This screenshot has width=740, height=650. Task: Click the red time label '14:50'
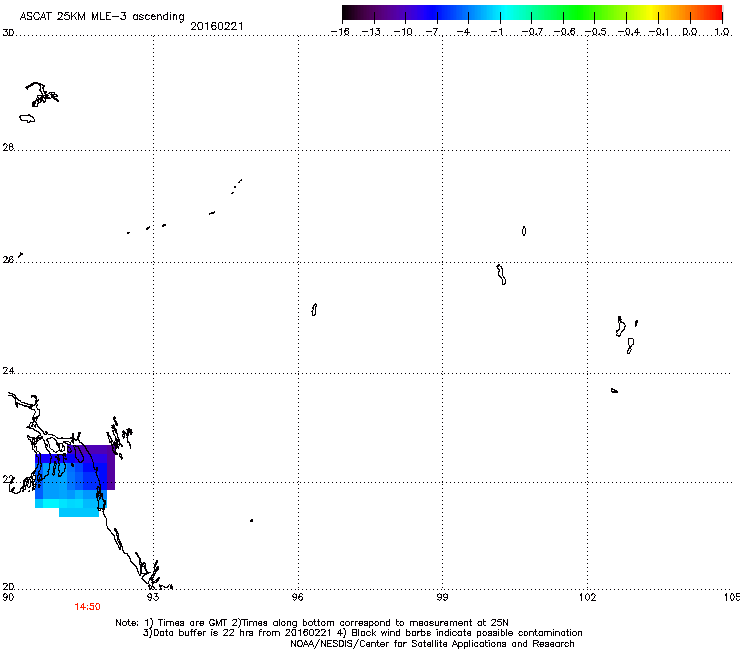[87, 607]
